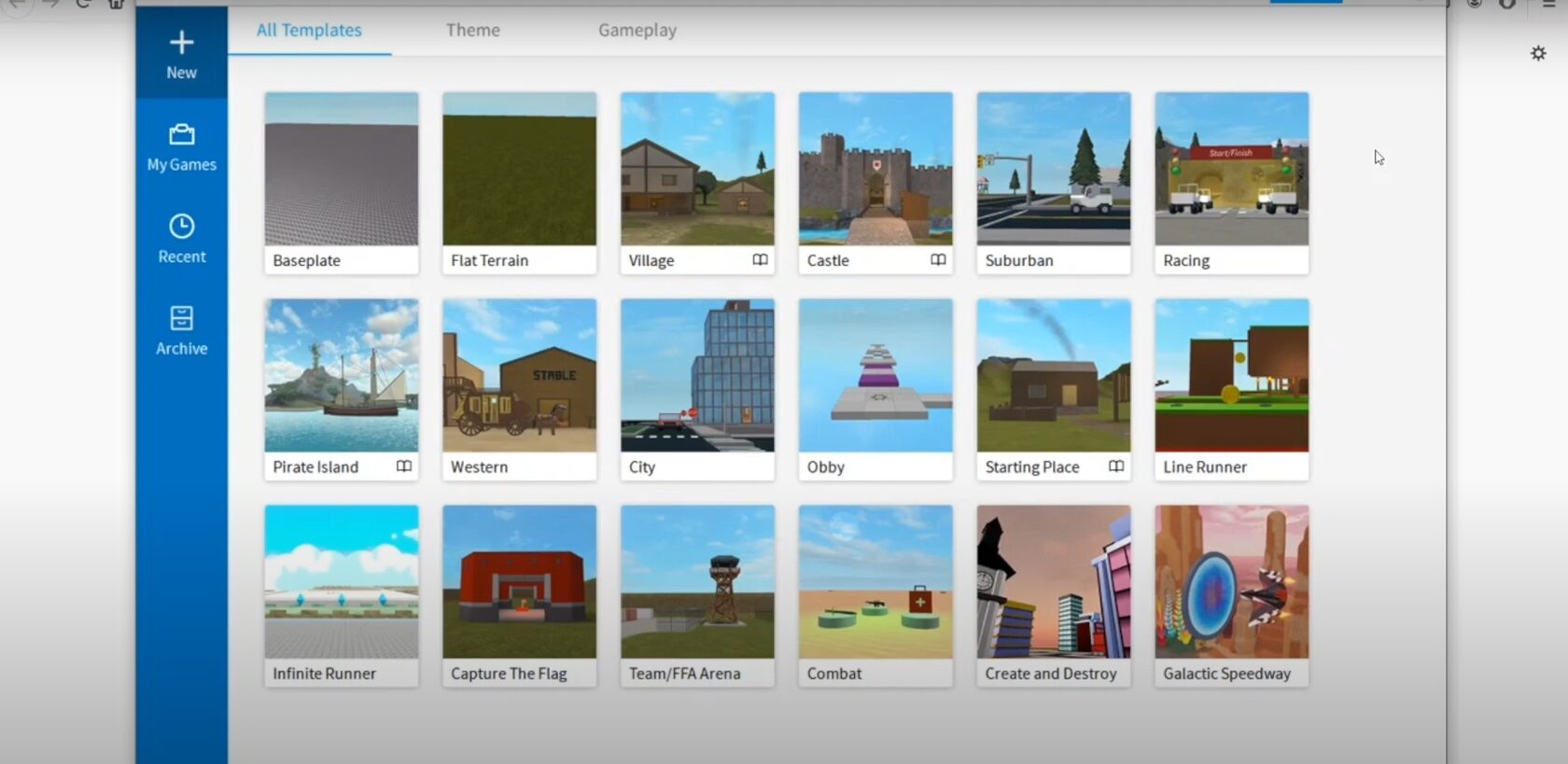Viewport: 1568px width, 764px height.
Task: Open the Recent clock icon
Action: (181, 227)
